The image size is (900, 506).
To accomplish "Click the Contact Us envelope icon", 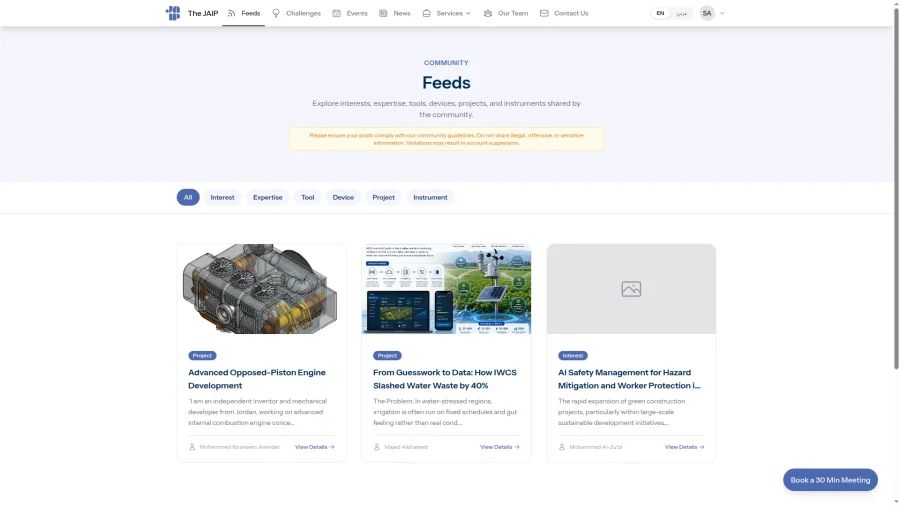I will (x=544, y=13).
